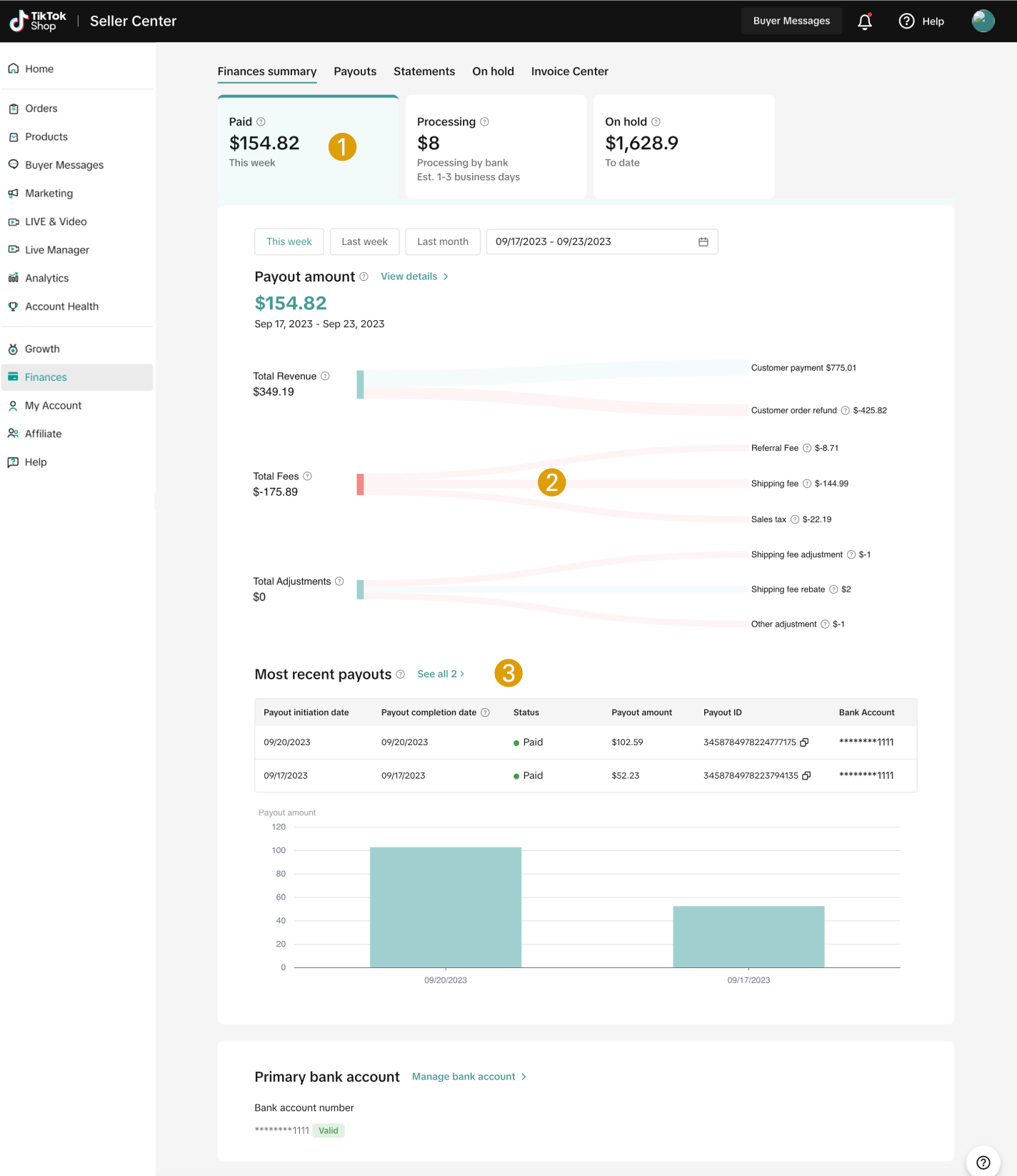Expand See all 2 recent payouts
This screenshot has width=1017, height=1176.
point(441,674)
